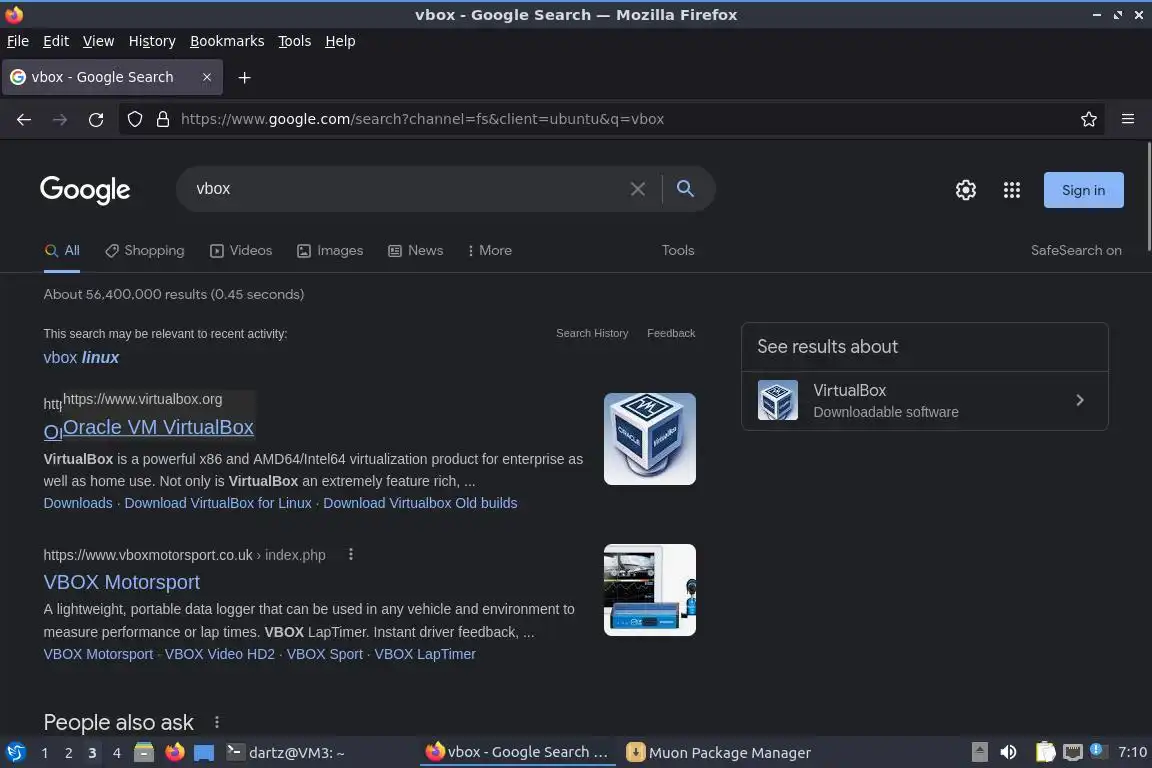Open the Google apps grid
This screenshot has height=768, width=1152.
coord(1012,190)
